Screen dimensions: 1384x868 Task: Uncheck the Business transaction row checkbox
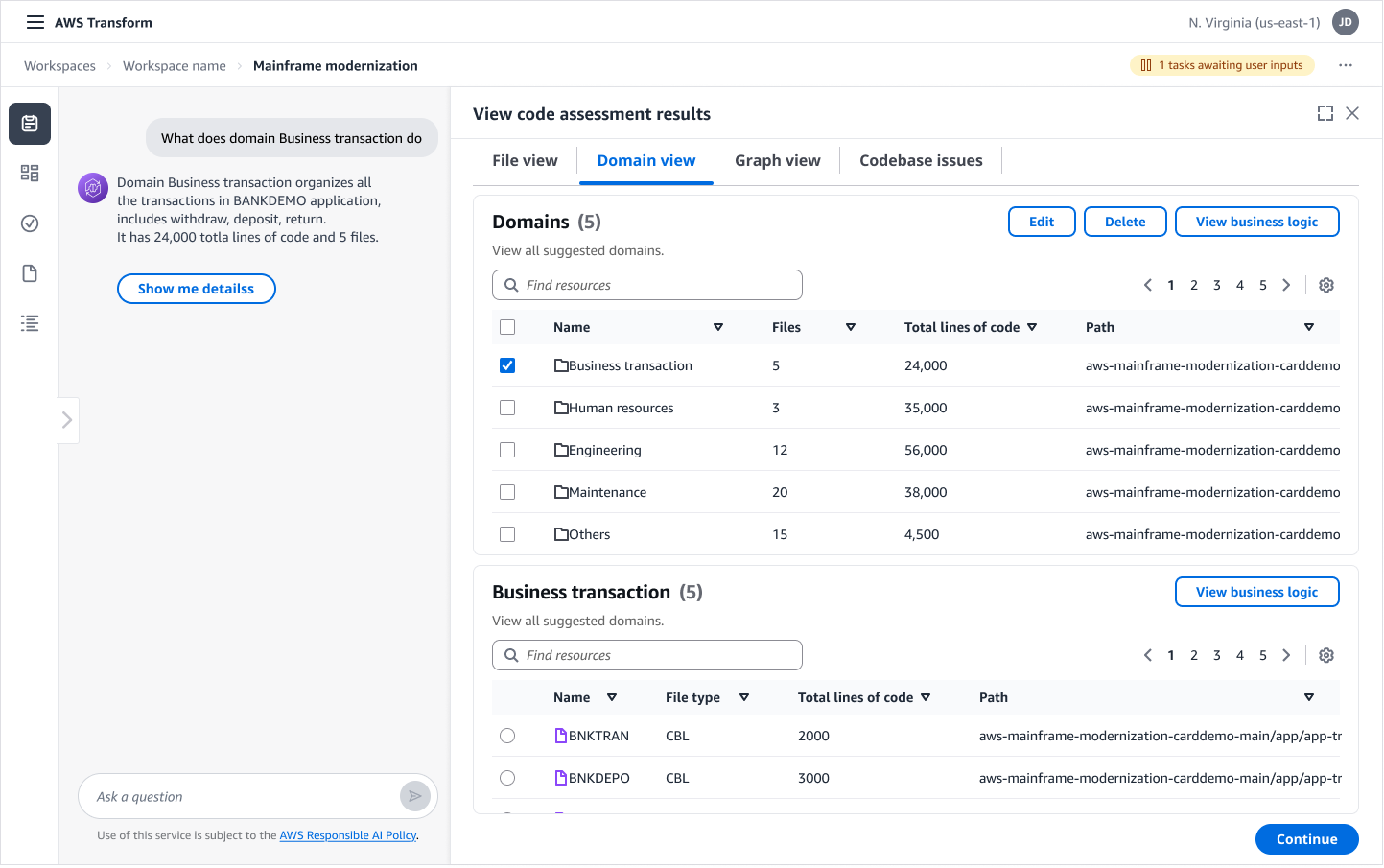507,365
